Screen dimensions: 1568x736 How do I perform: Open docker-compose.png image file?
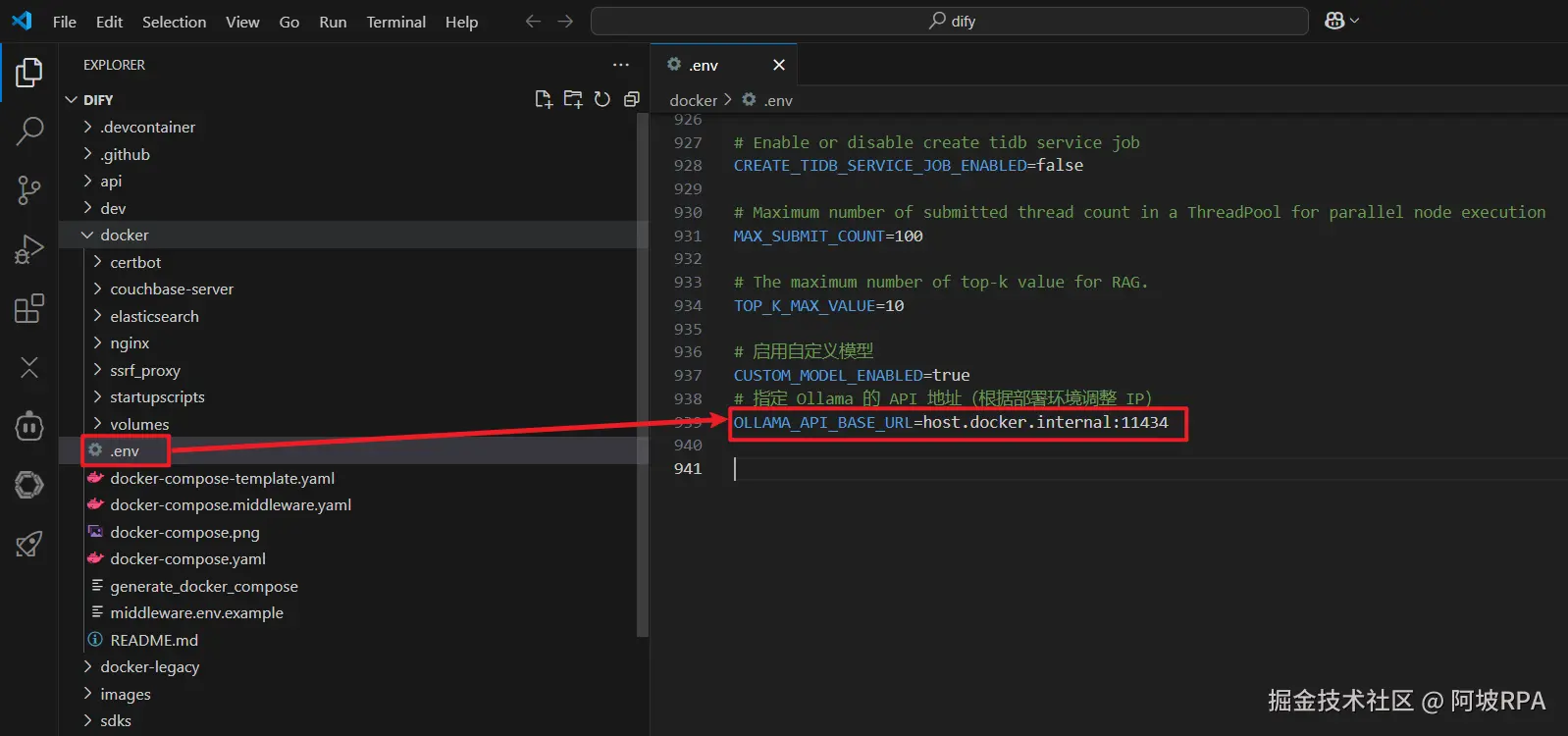tap(353, 532)
